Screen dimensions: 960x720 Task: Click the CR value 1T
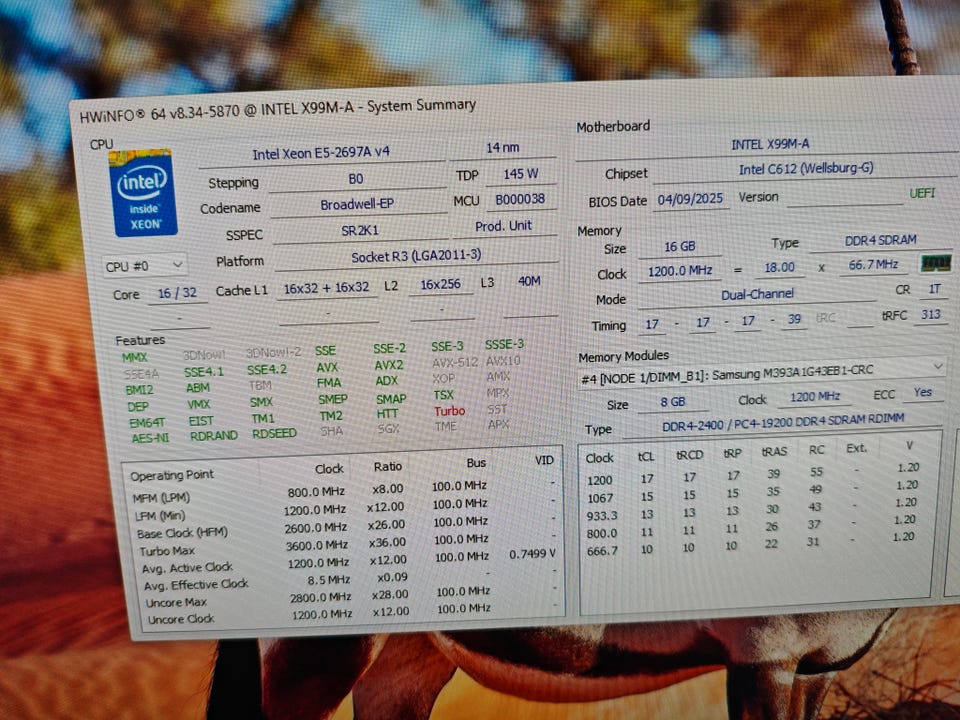point(934,289)
